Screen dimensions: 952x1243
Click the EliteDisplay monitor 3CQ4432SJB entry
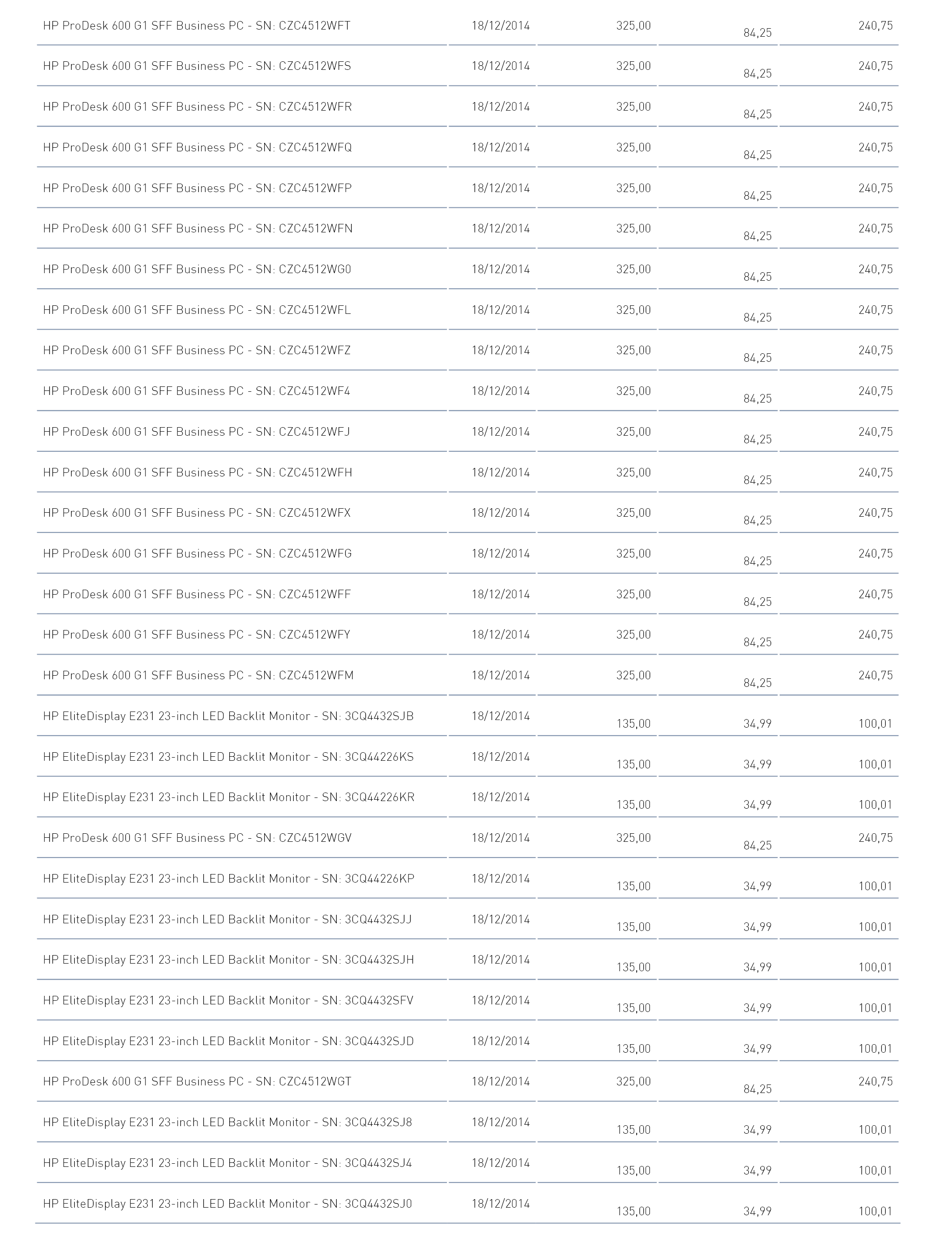pos(228,717)
